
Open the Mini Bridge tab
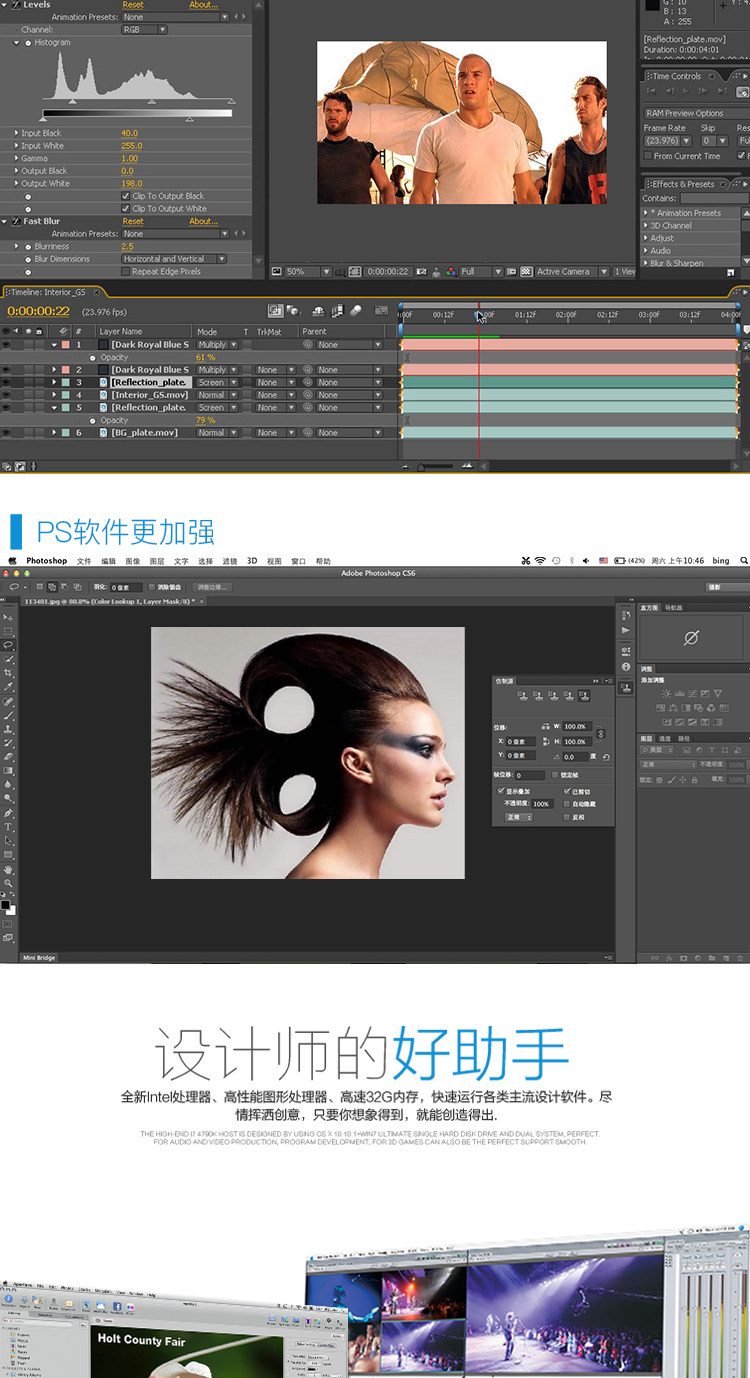[39, 958]
